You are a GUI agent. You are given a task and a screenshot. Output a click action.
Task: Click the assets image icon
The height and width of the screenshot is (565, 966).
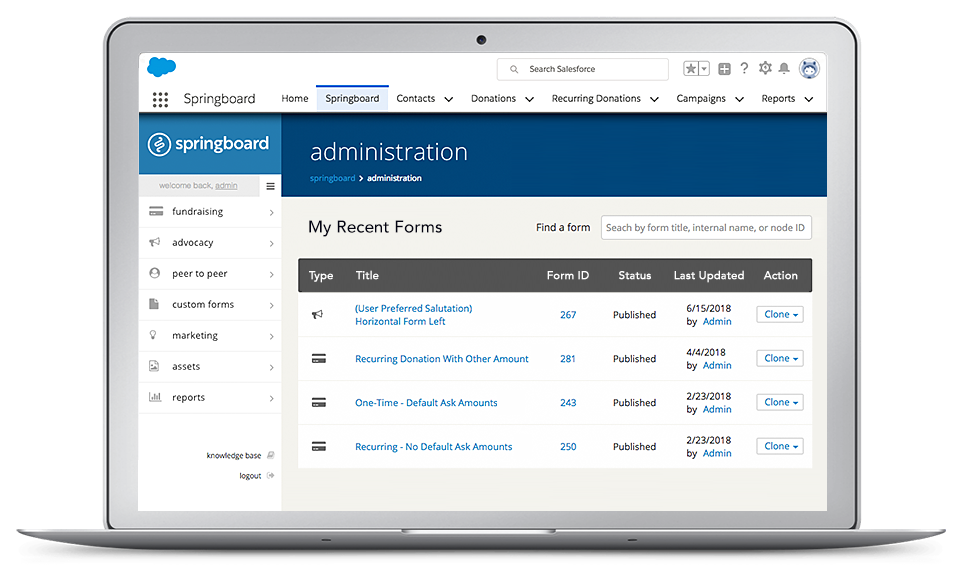point(154,366)
